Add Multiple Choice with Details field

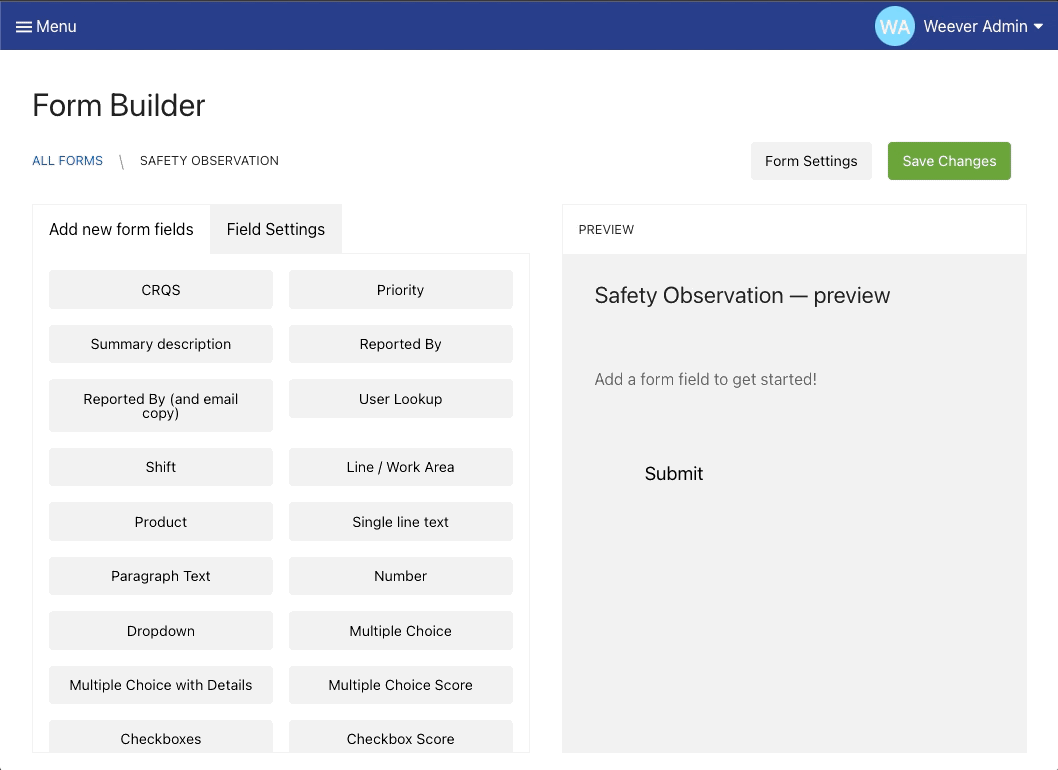pyautogui.click(x=161, y=685)
